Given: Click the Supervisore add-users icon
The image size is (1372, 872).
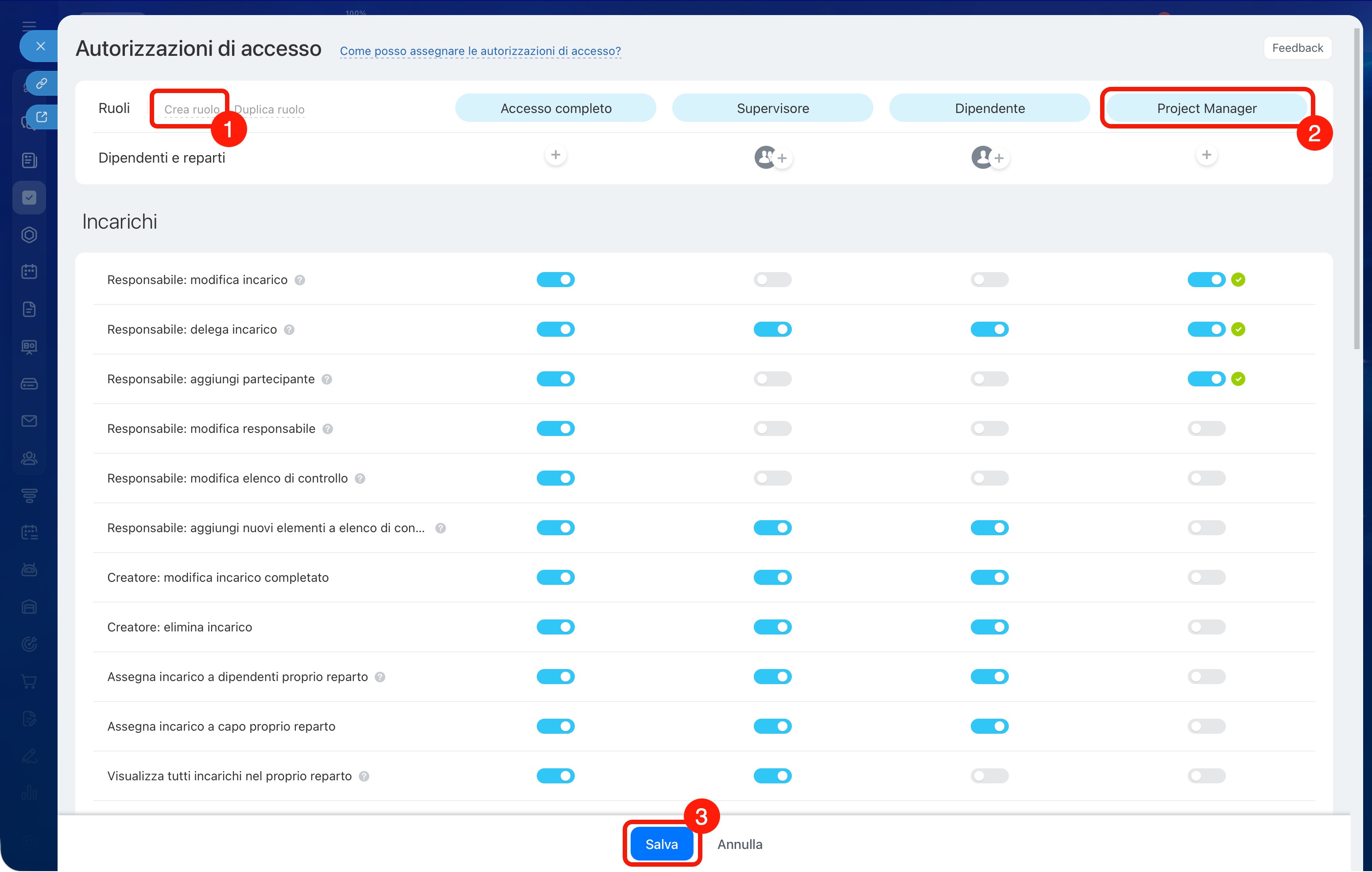Looking at the screenshot, I should (773, 157).
